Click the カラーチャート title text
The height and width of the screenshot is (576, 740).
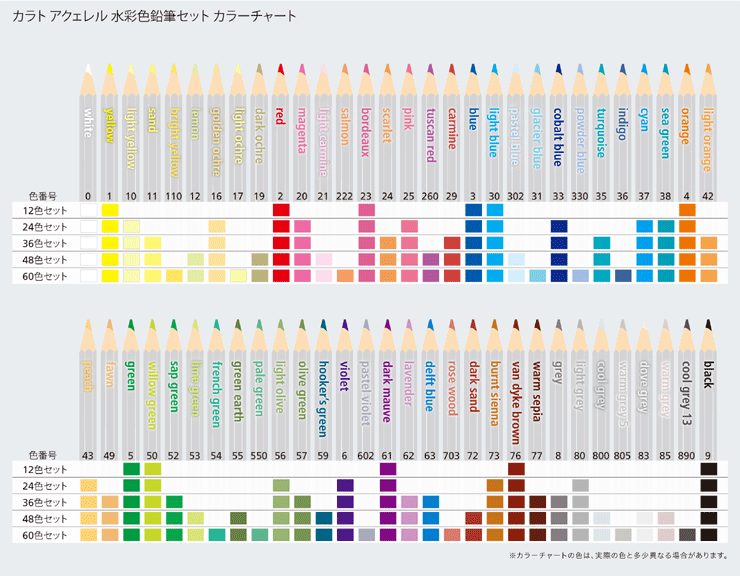point(255,16)
